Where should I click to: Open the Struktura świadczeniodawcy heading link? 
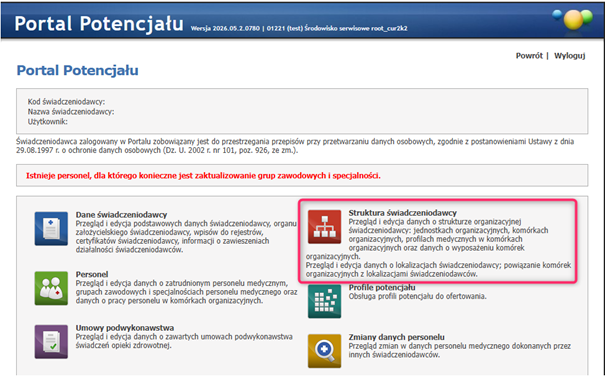[402, 213]
